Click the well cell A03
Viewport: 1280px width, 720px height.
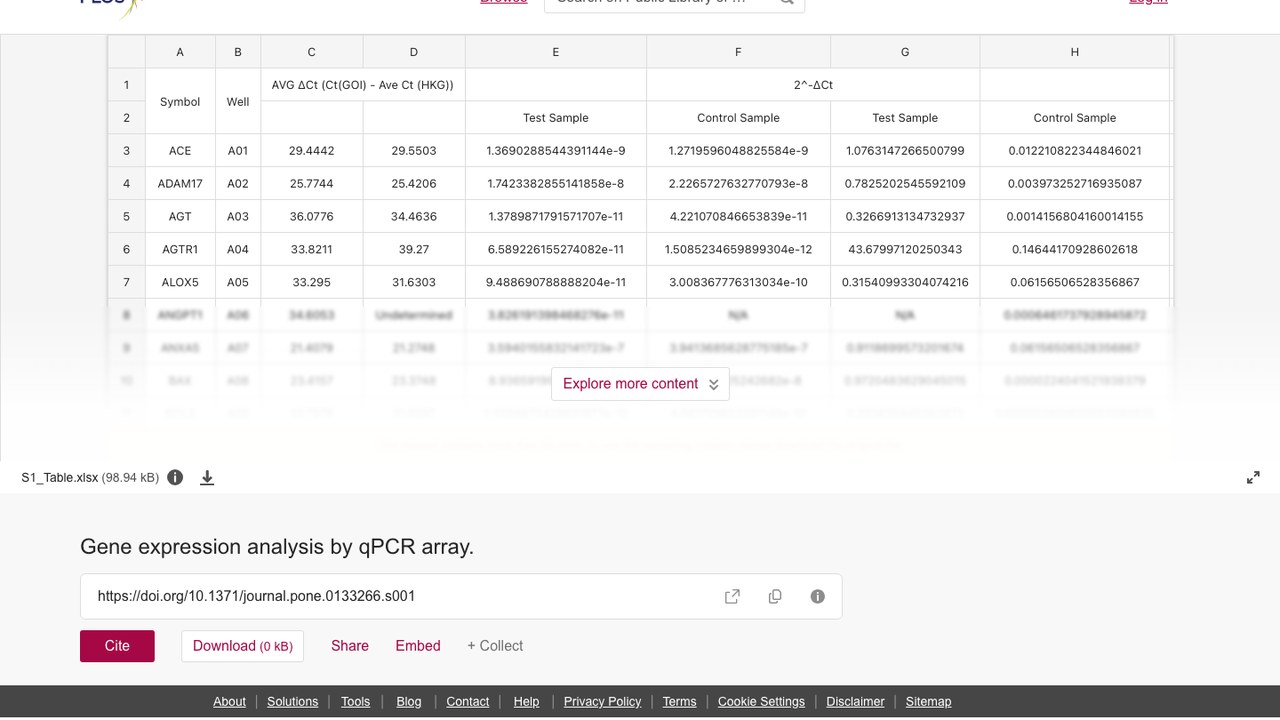(x=238, y=217)
